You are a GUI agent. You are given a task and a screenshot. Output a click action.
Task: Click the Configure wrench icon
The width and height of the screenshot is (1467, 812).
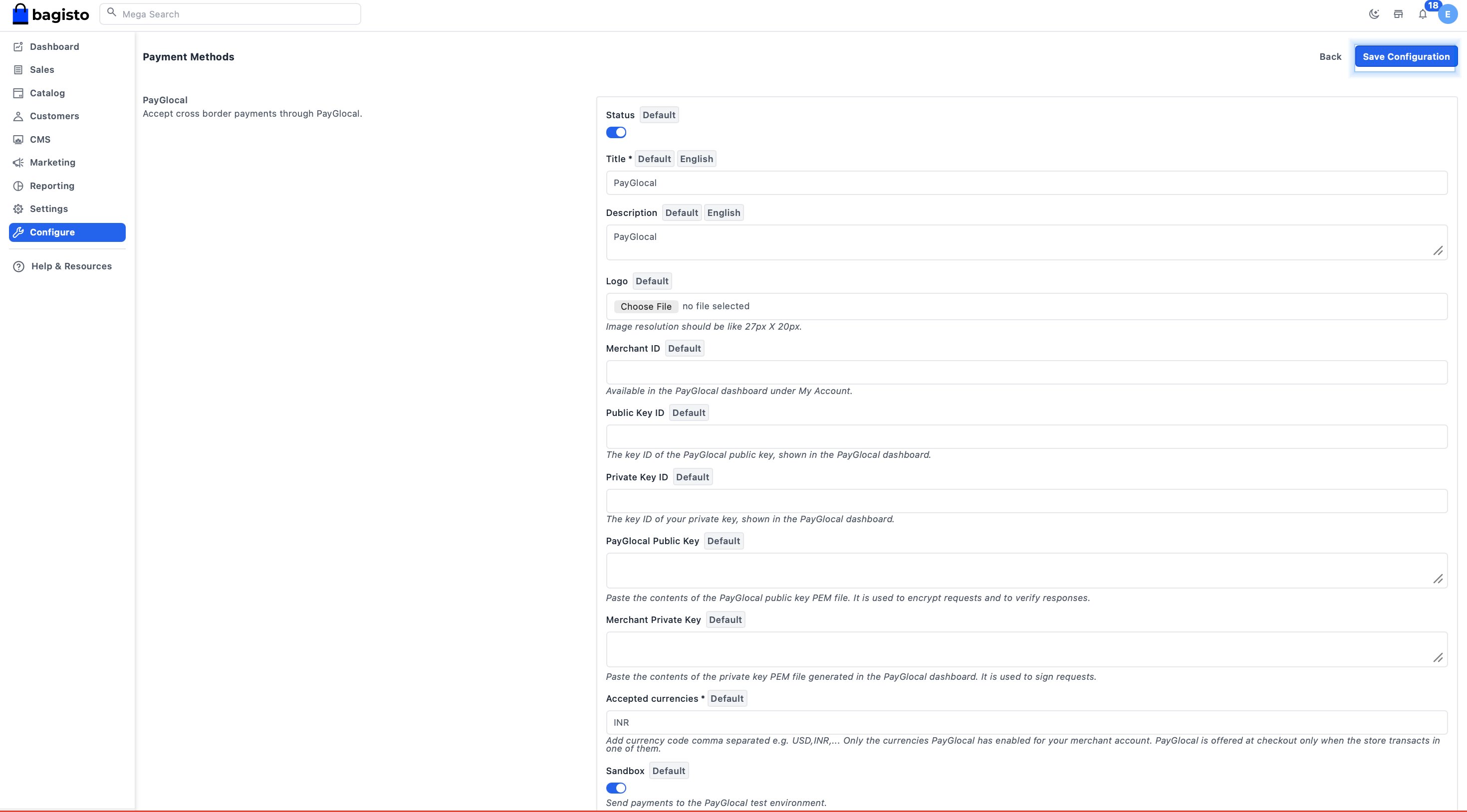pos(18,232)
